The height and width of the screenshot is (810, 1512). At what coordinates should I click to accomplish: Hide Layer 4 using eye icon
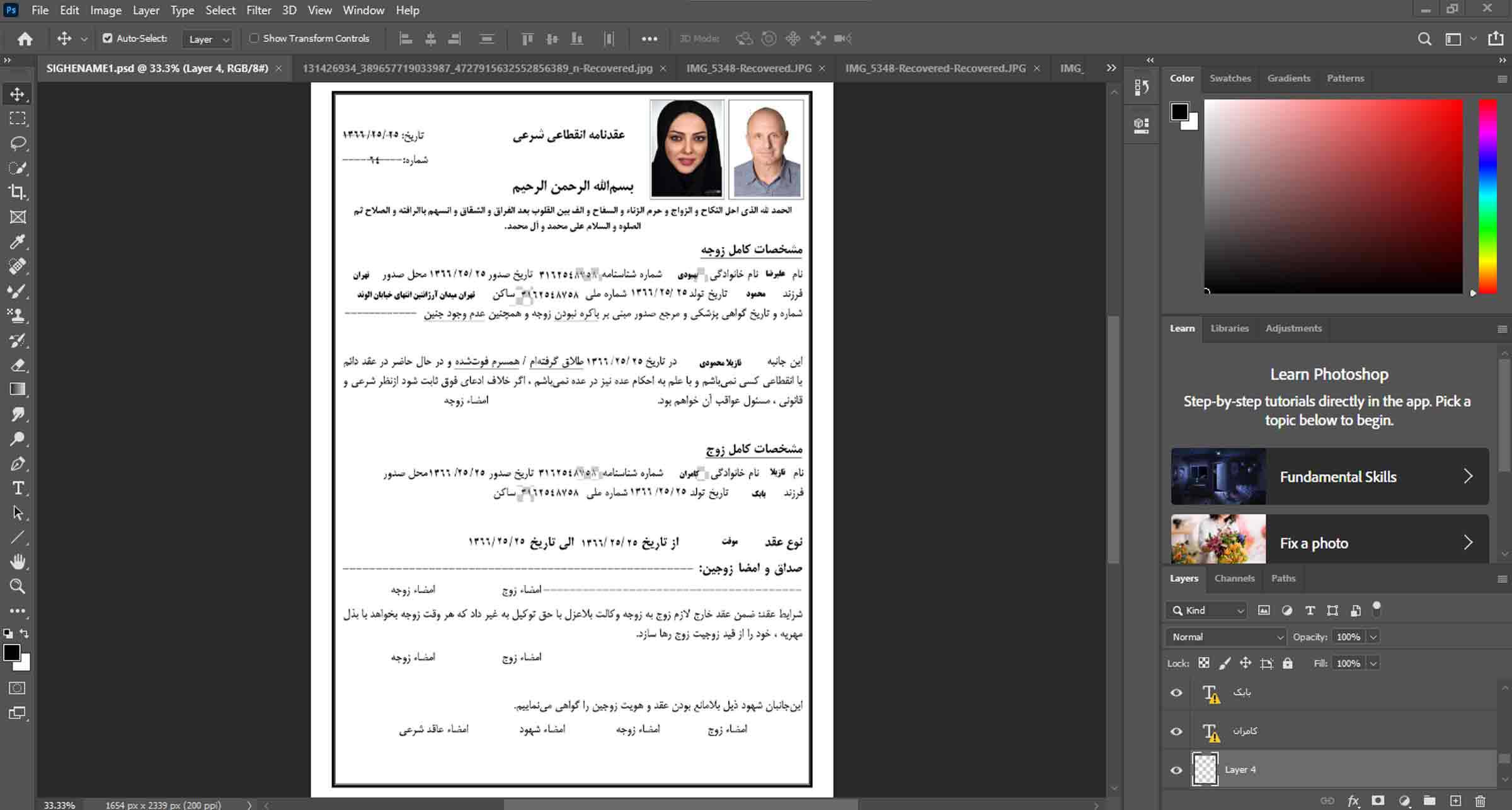1176,770
